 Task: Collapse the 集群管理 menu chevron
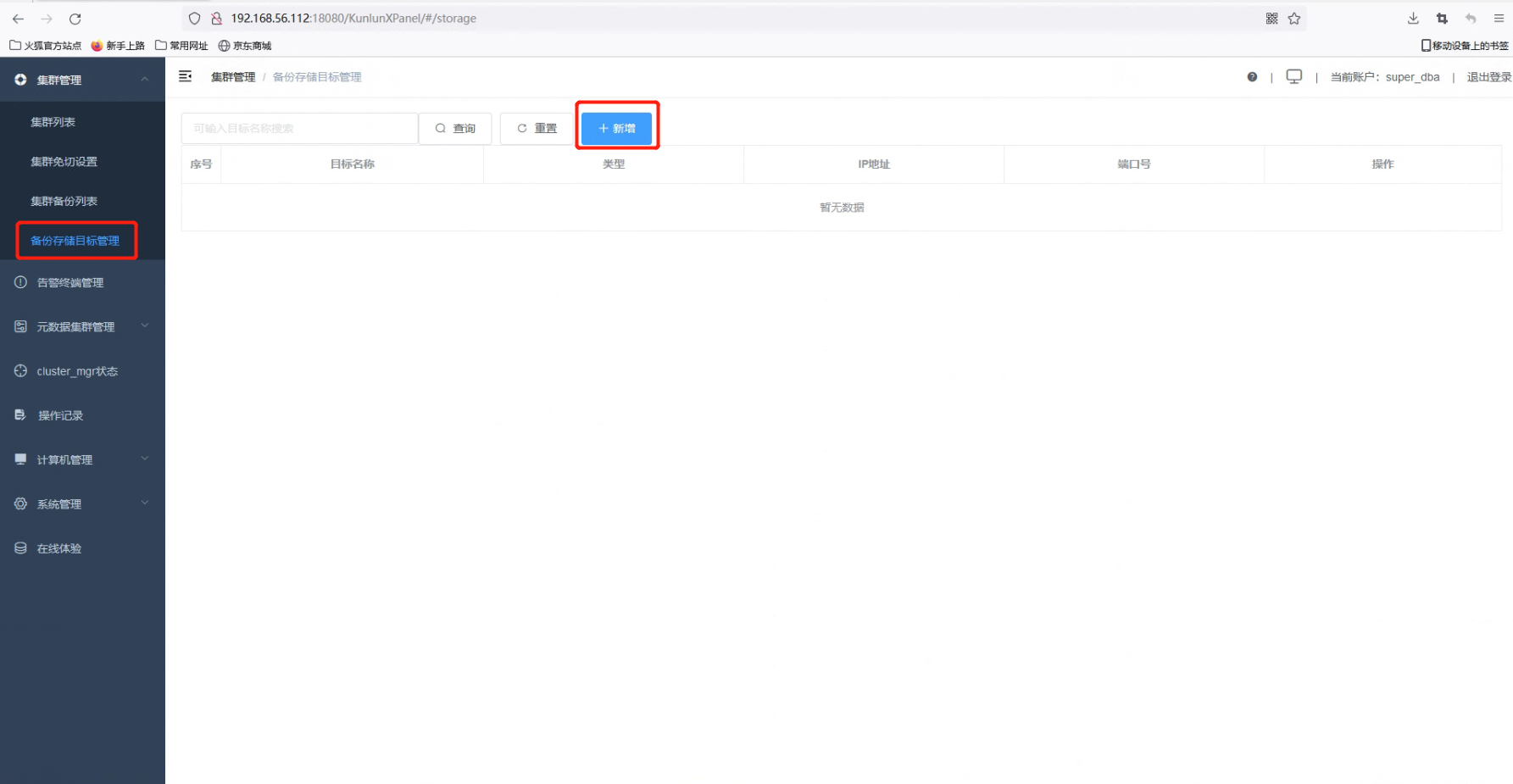click(145, 79)
